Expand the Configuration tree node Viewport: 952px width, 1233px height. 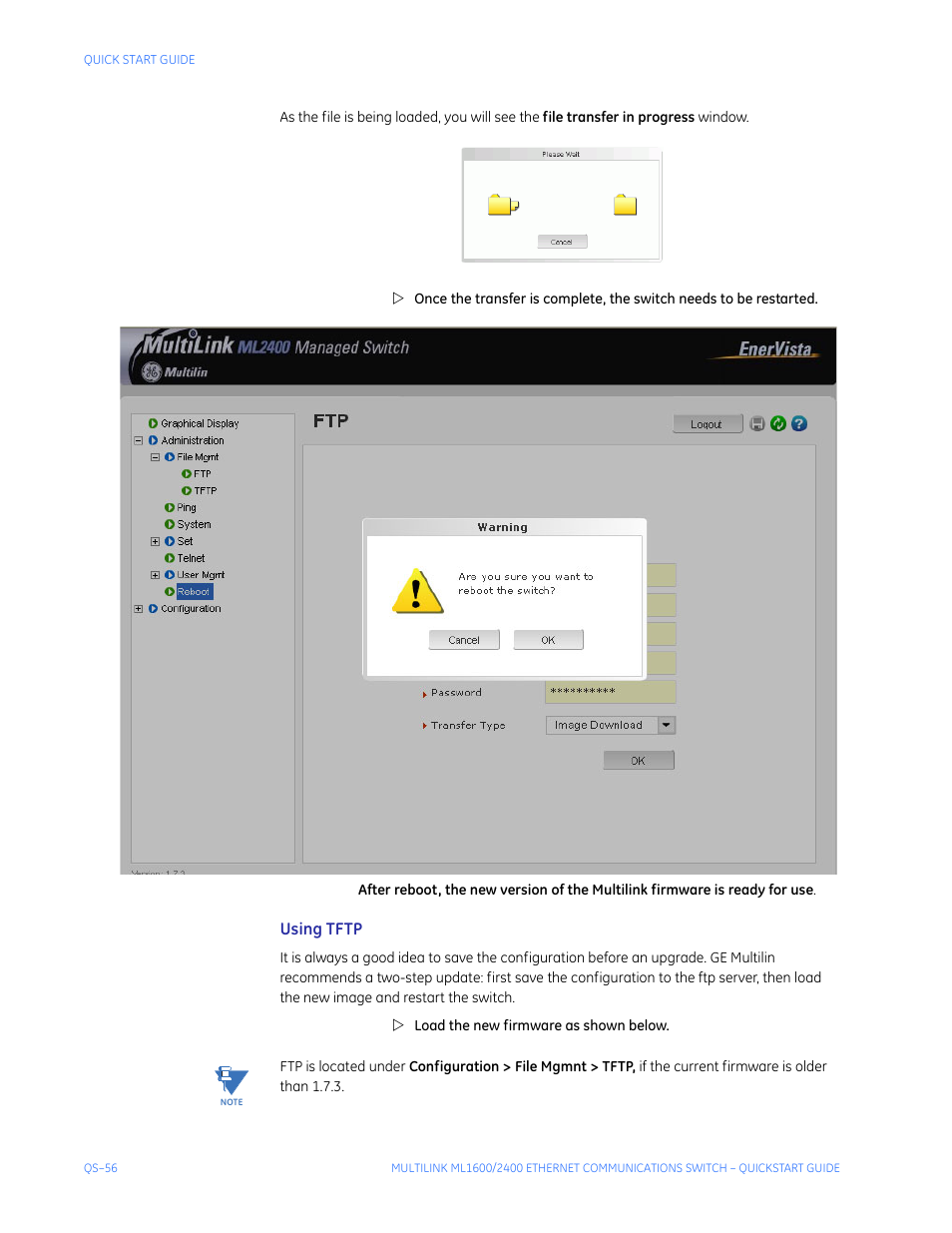pyautogui.click(x=139, y=609)
